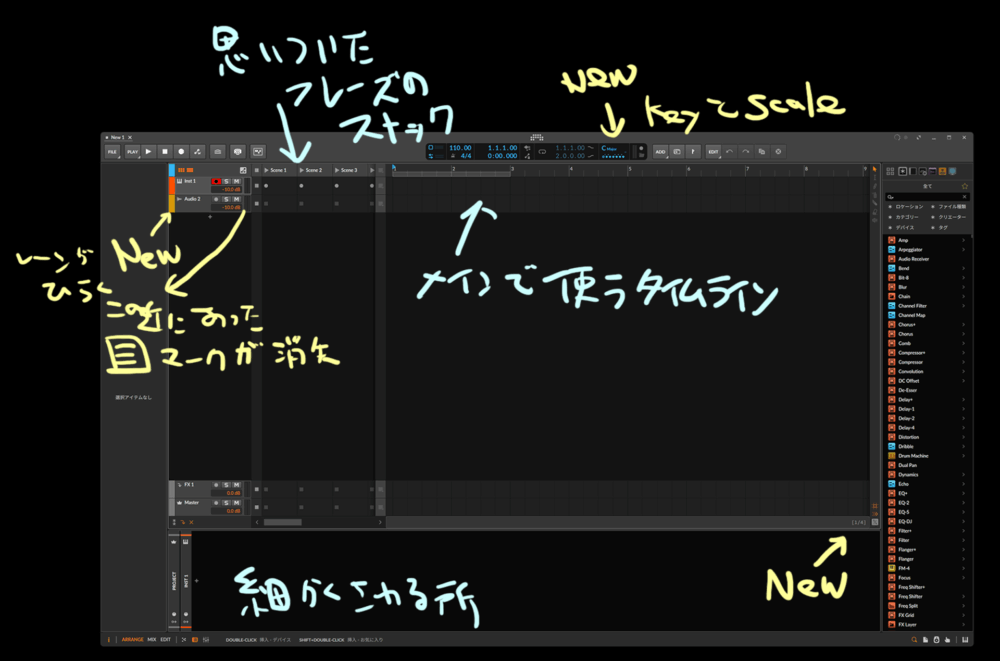The image size is (1000, 661).
Task: Open the EDIT menu
Action: (x=713, y=152)
